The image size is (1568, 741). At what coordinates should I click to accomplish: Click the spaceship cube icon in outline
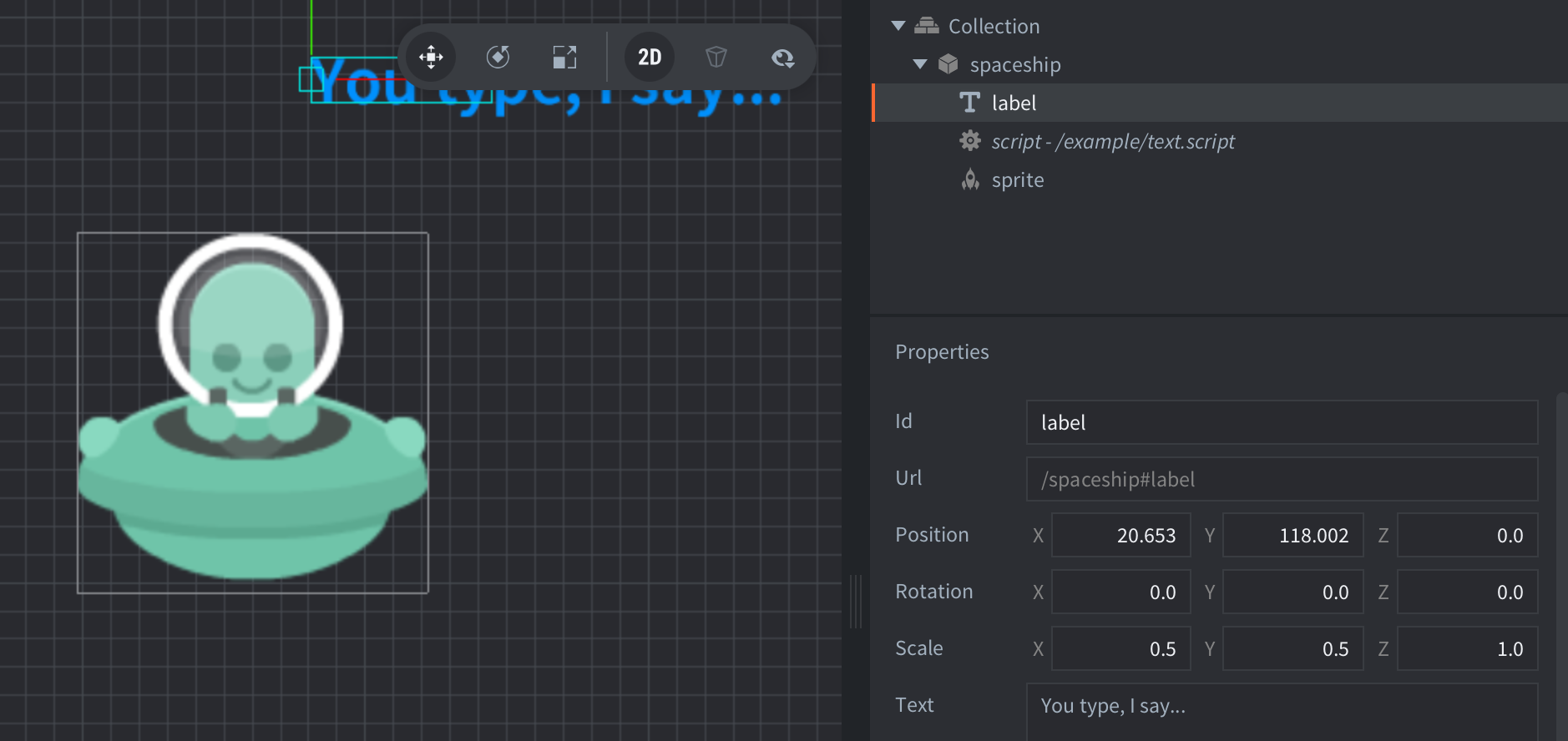[x=948, y=64]
